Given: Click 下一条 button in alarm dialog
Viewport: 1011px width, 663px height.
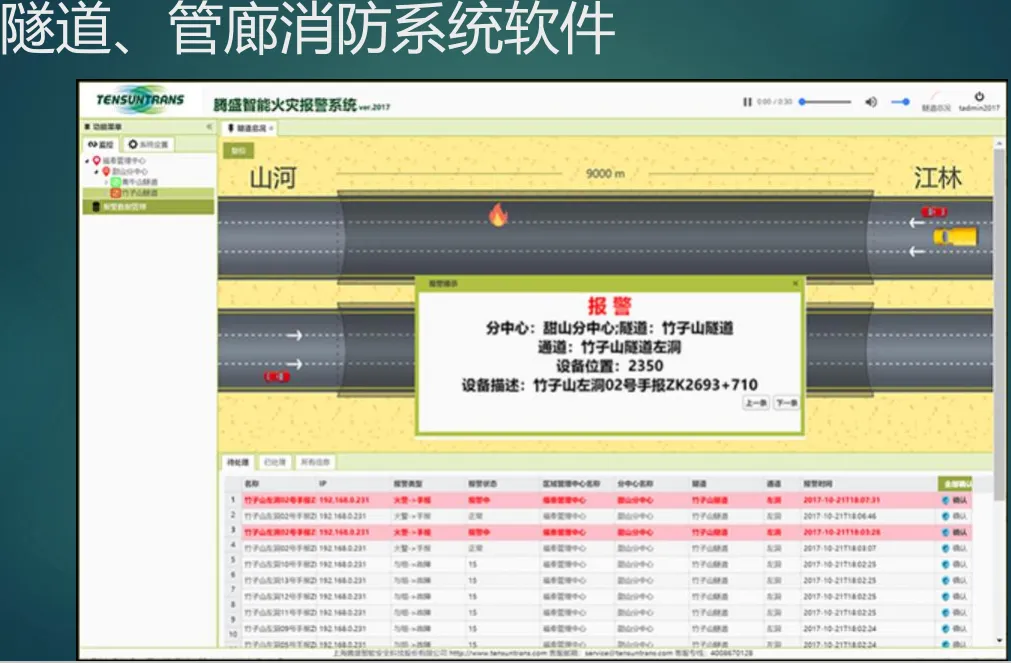Looking at the screenshot, I should (786, 403).
